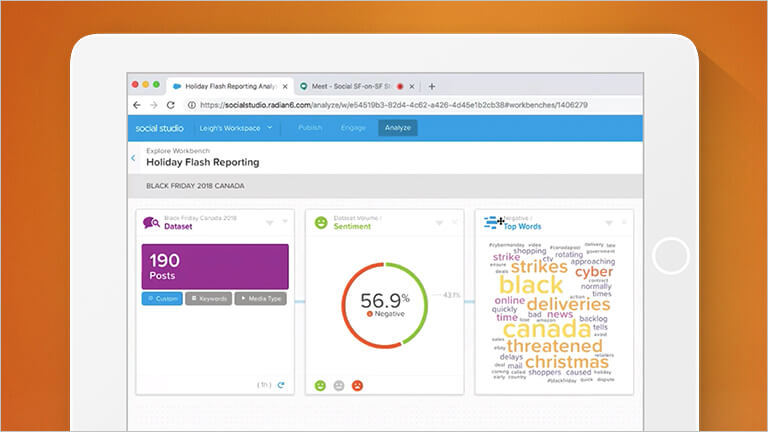Close the Meet - Social SF-on-SF tab
This screenshot has height=432, width=768.
coord(412,86)
